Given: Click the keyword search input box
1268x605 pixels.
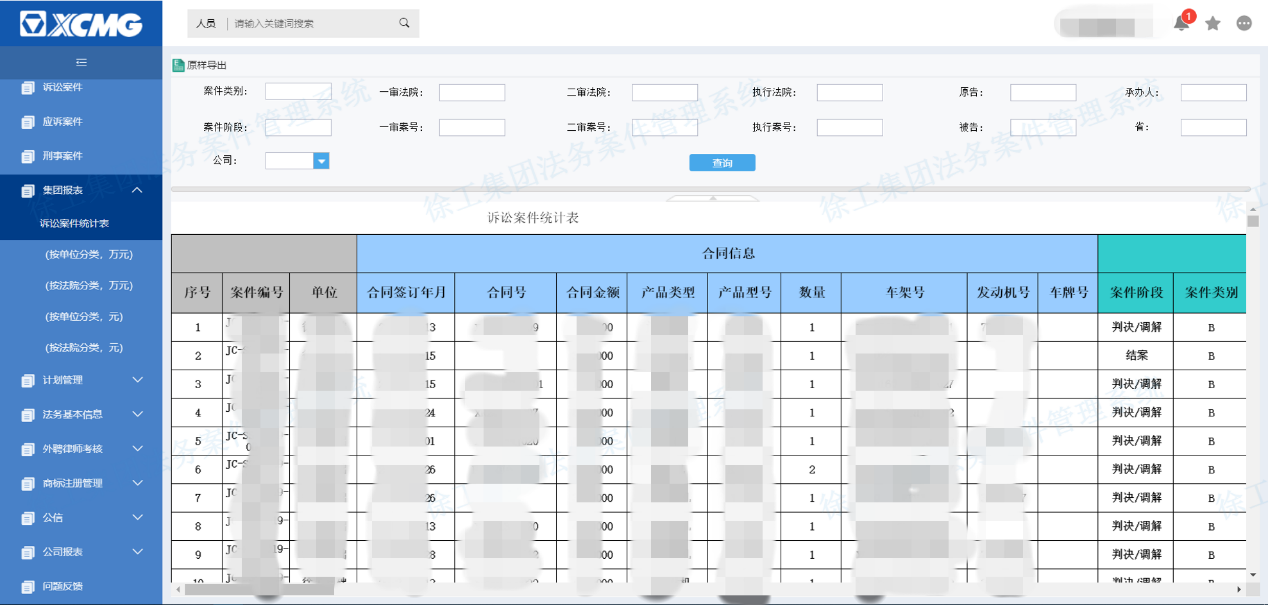Looking at the screenshot, I should coord(312,23).
